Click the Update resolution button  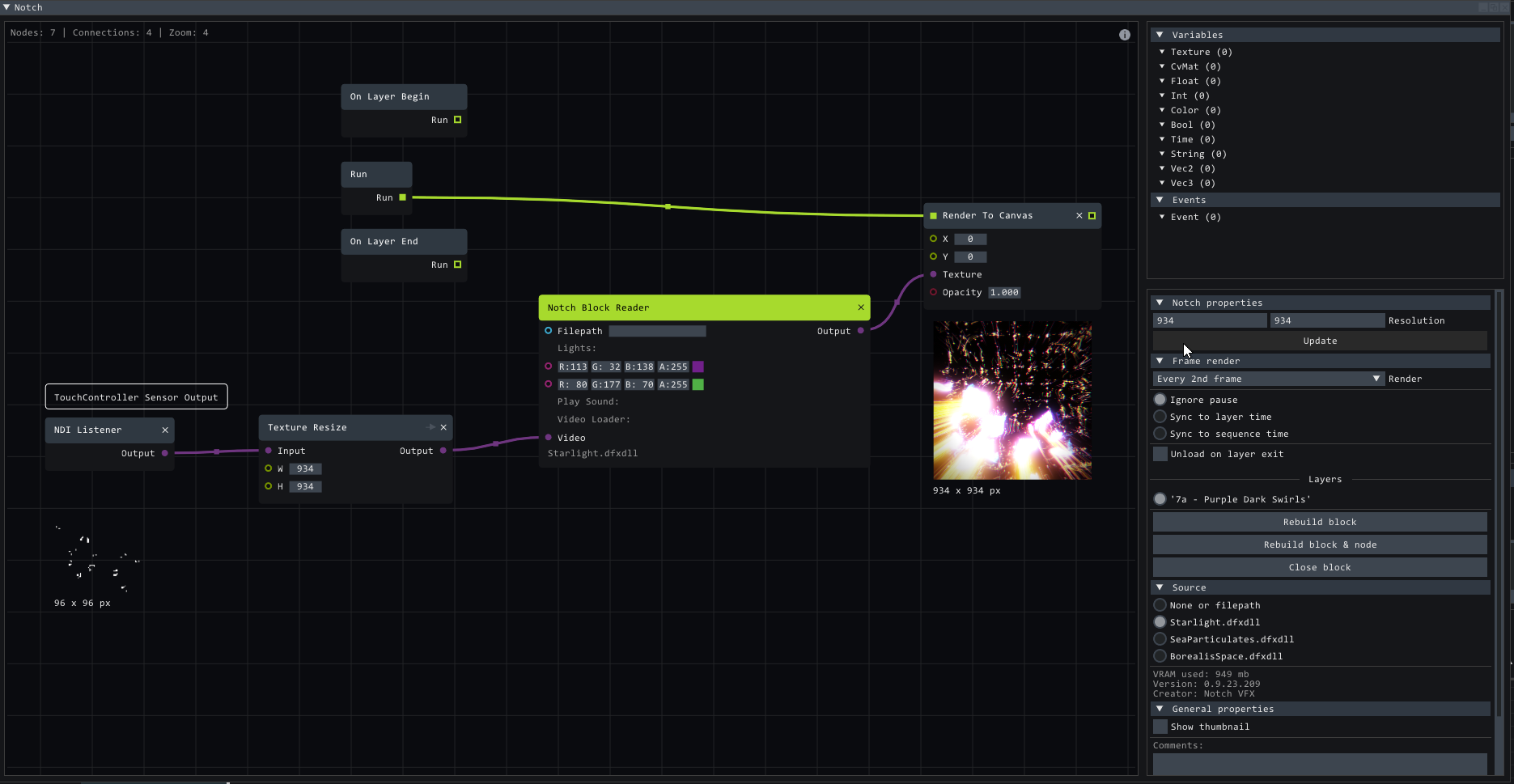1320,341
